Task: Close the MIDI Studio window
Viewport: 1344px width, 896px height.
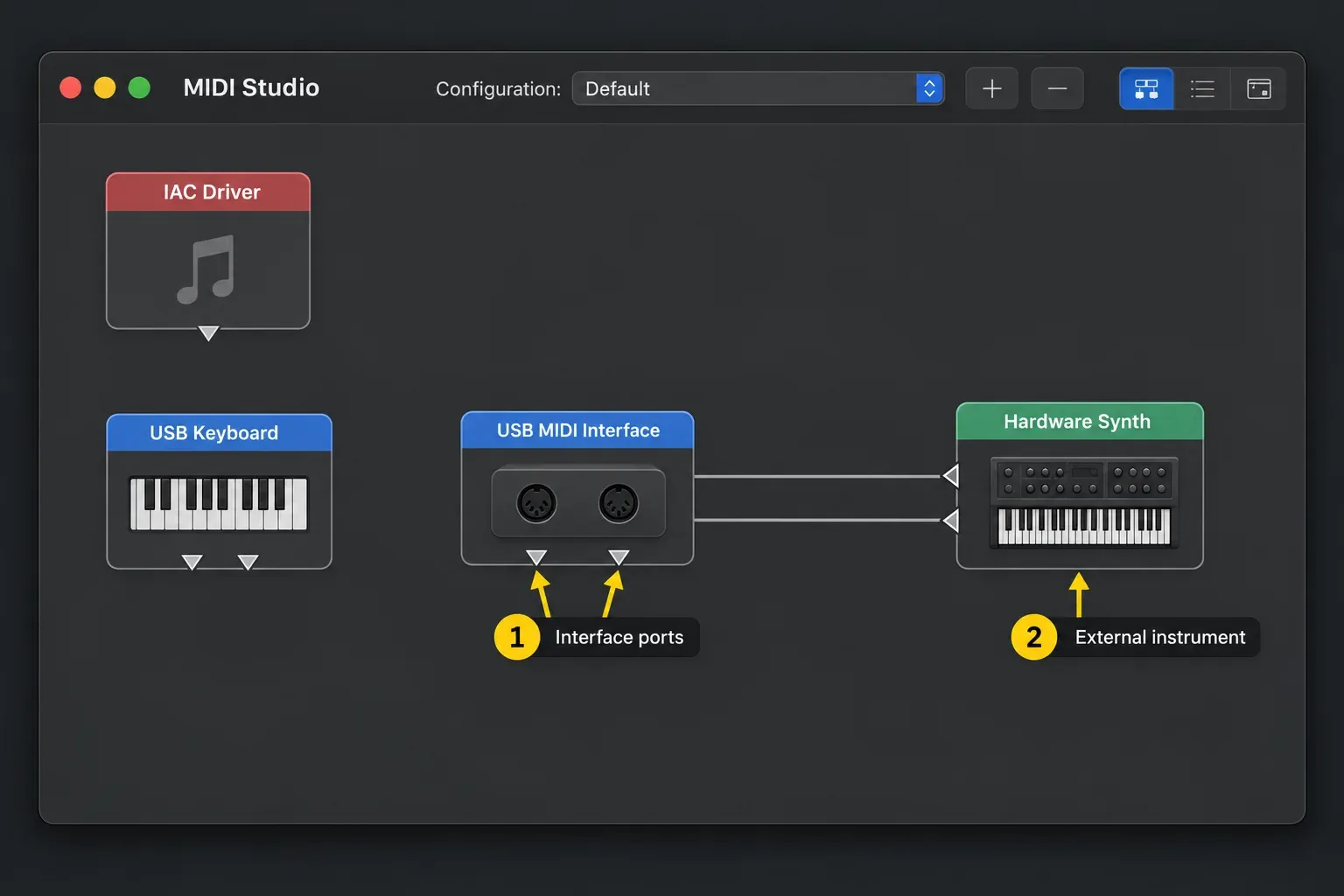Action: 71,87
